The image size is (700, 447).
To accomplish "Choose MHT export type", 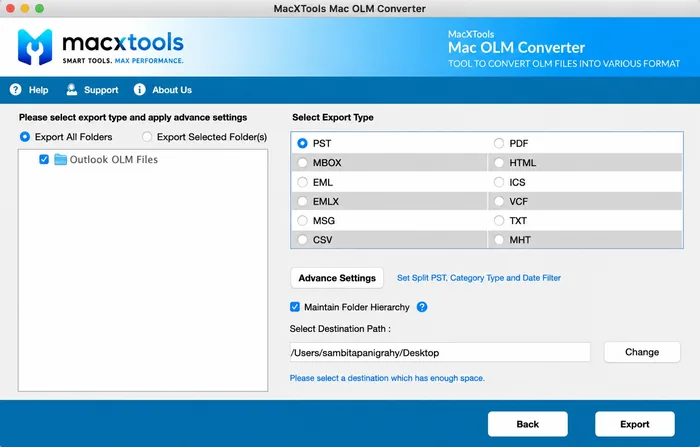I will point(499,240).
